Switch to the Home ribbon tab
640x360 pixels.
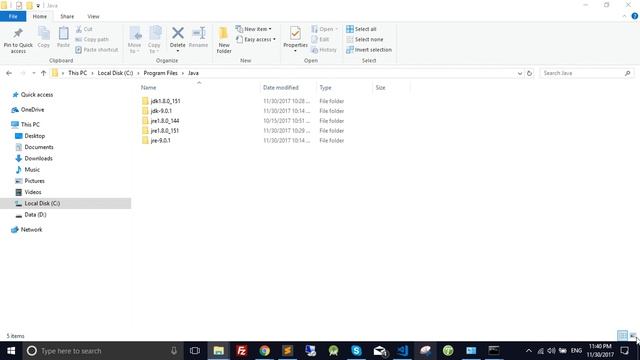40,16
